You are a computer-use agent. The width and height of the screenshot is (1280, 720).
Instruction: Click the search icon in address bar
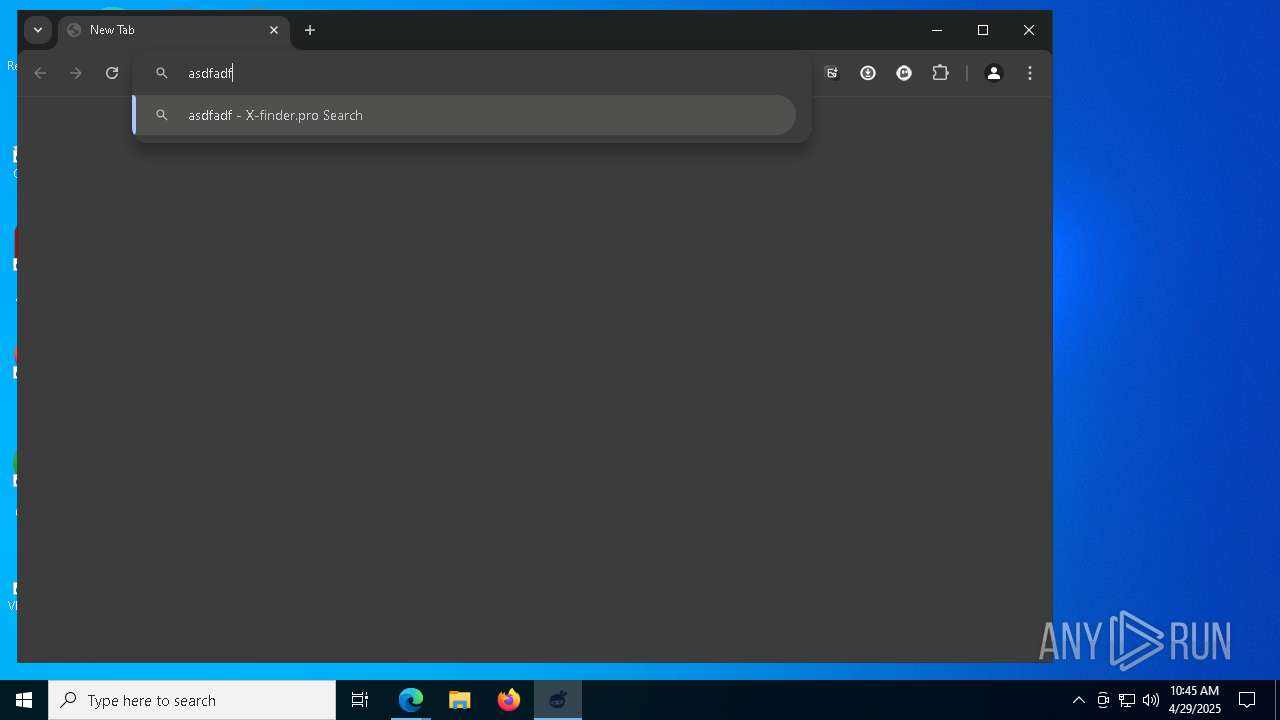[x=162, y=73]
